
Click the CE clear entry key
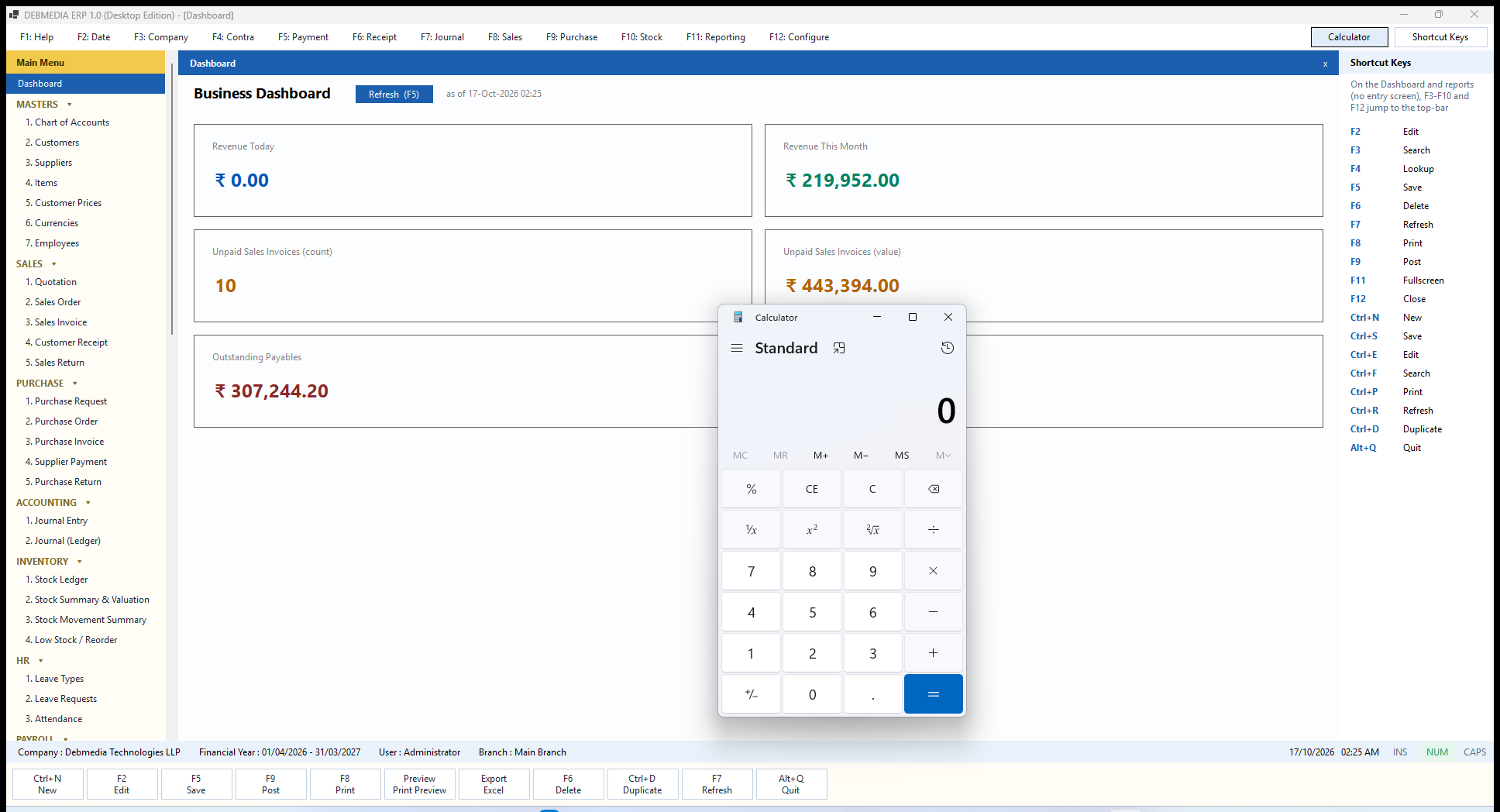click(812, 489)
